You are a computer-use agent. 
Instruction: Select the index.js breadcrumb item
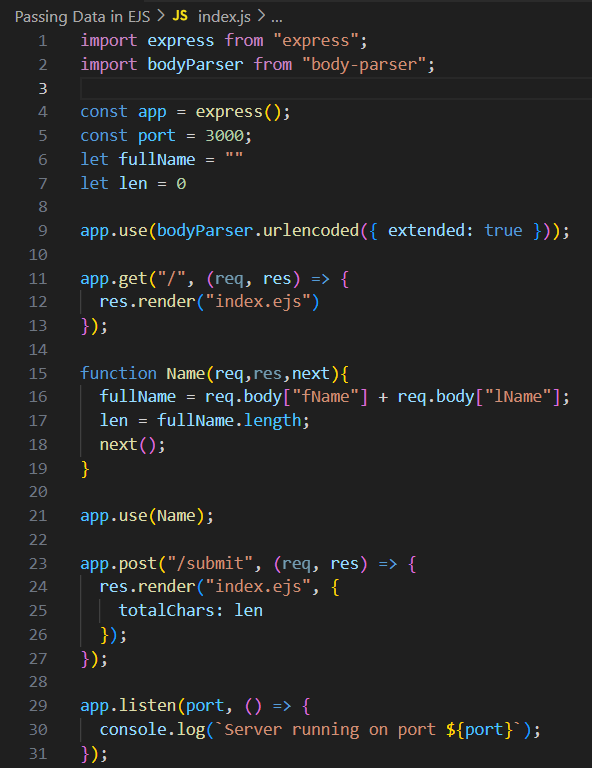click(224, 17)
